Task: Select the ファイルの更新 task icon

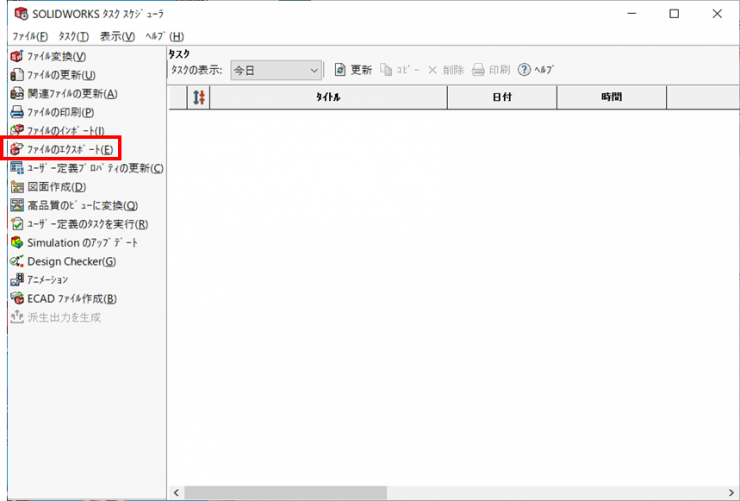Action: pyautogui.click(x=16, y=75)
